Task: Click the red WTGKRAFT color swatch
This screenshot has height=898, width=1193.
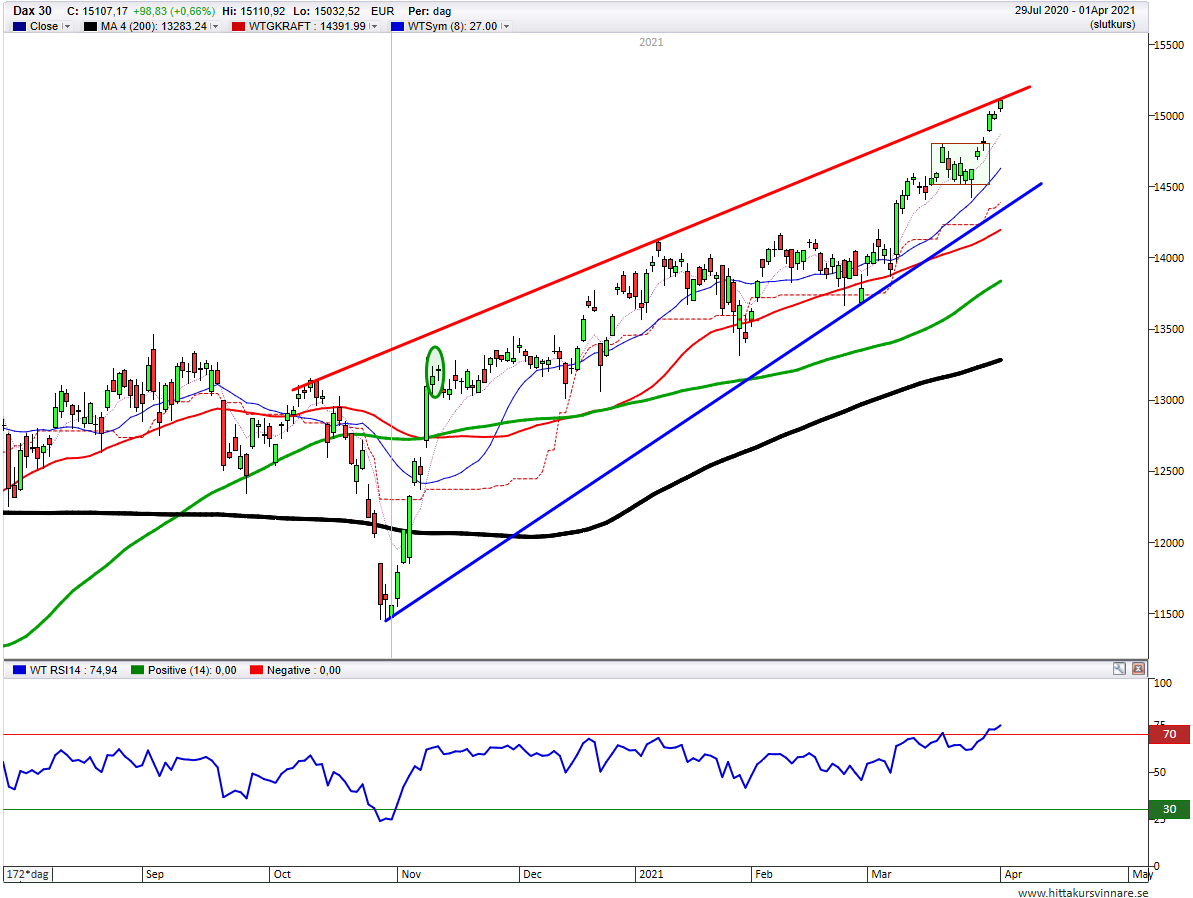Action: [238, 27]
